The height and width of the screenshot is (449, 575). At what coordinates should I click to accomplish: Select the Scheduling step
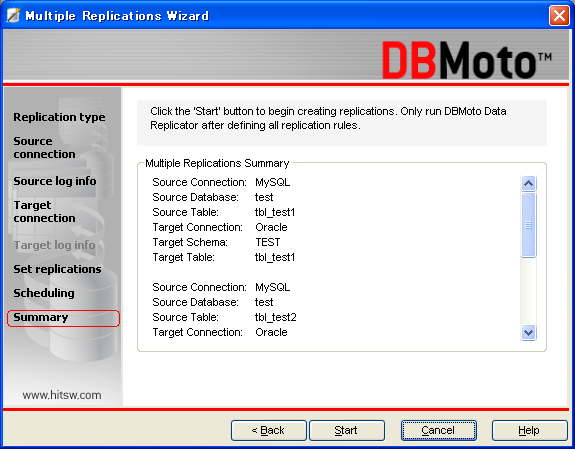(44, 293)
